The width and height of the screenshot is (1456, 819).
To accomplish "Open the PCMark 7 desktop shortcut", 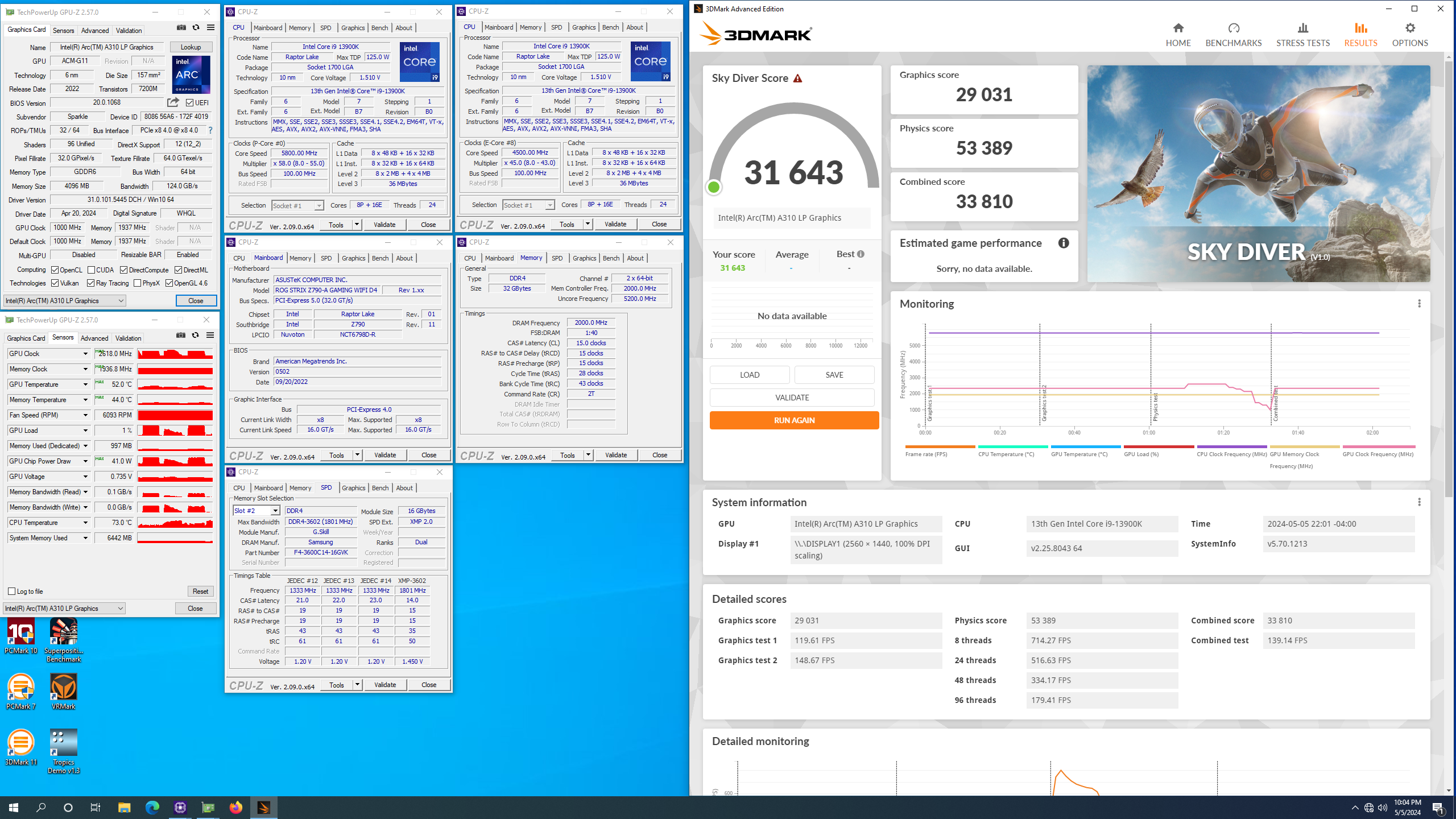I will pos(21,692).
